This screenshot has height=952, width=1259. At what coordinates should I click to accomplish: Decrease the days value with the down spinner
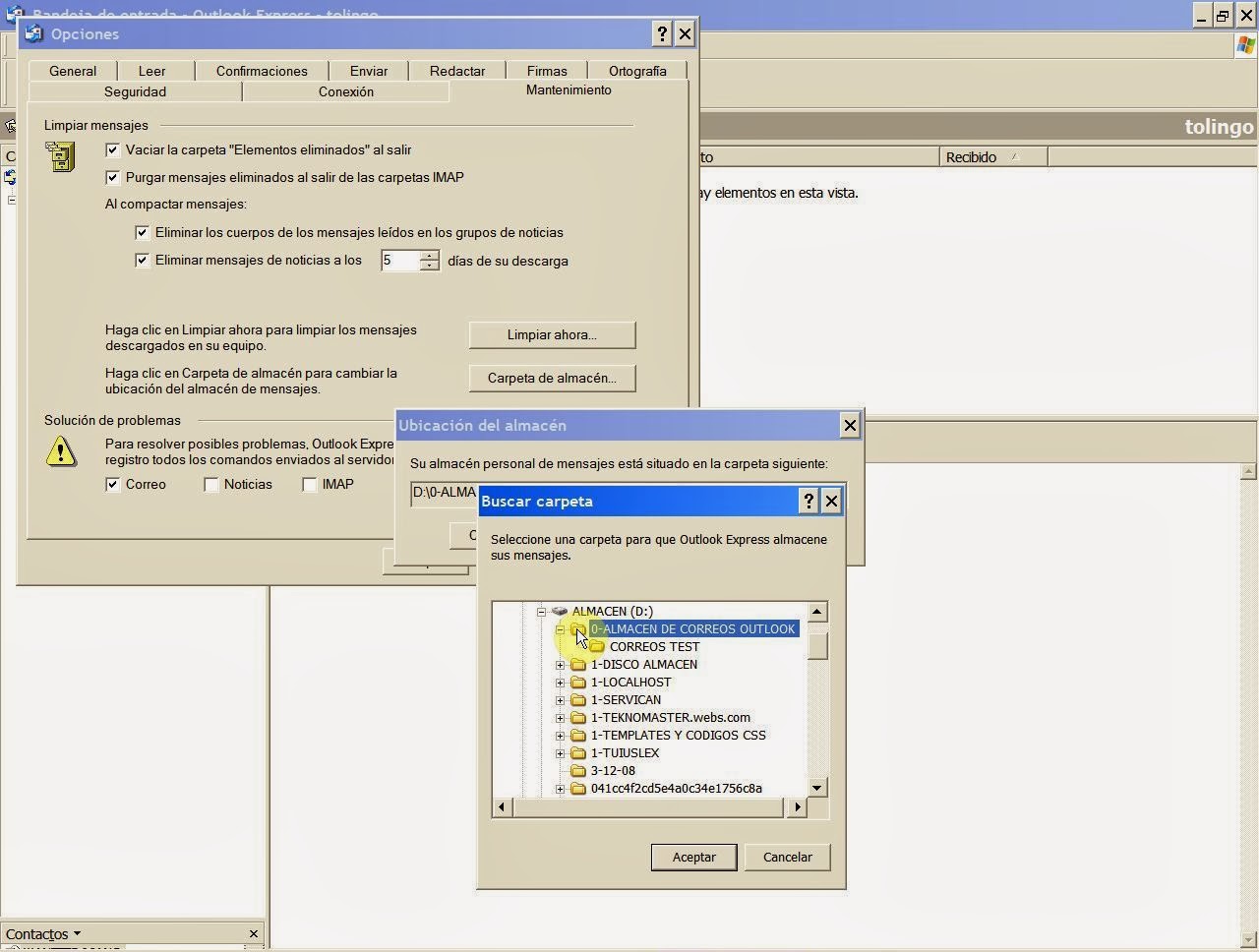(x=429, y=266)
